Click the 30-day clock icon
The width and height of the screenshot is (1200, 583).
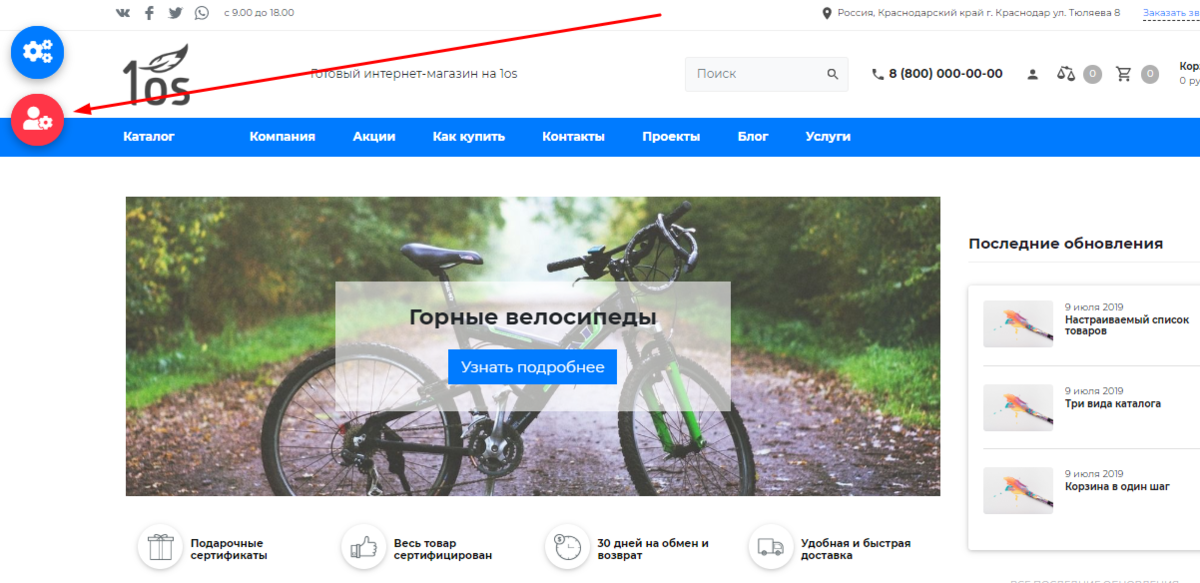pos(567,547)
